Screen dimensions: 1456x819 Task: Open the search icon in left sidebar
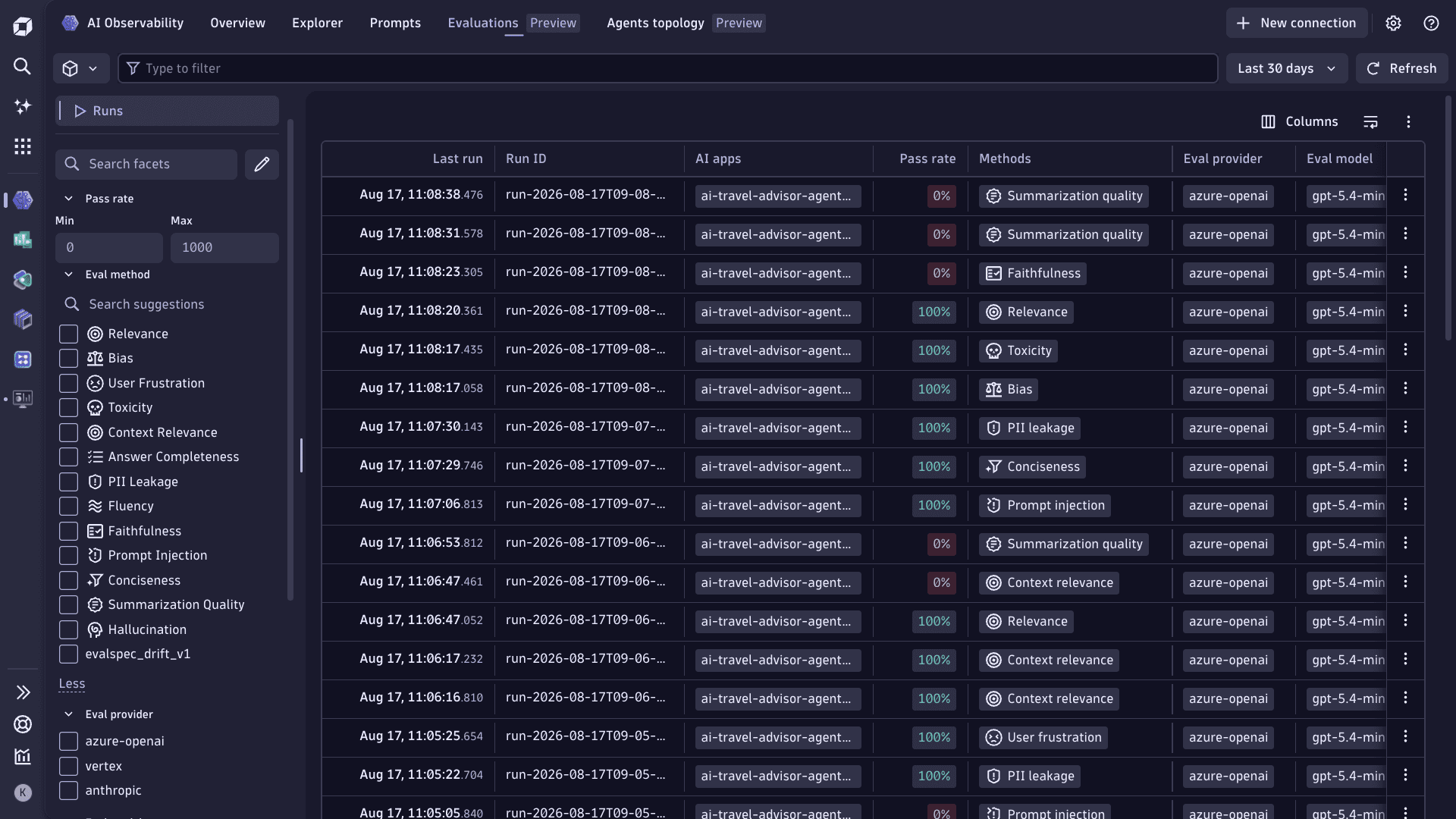coord(23,67)
